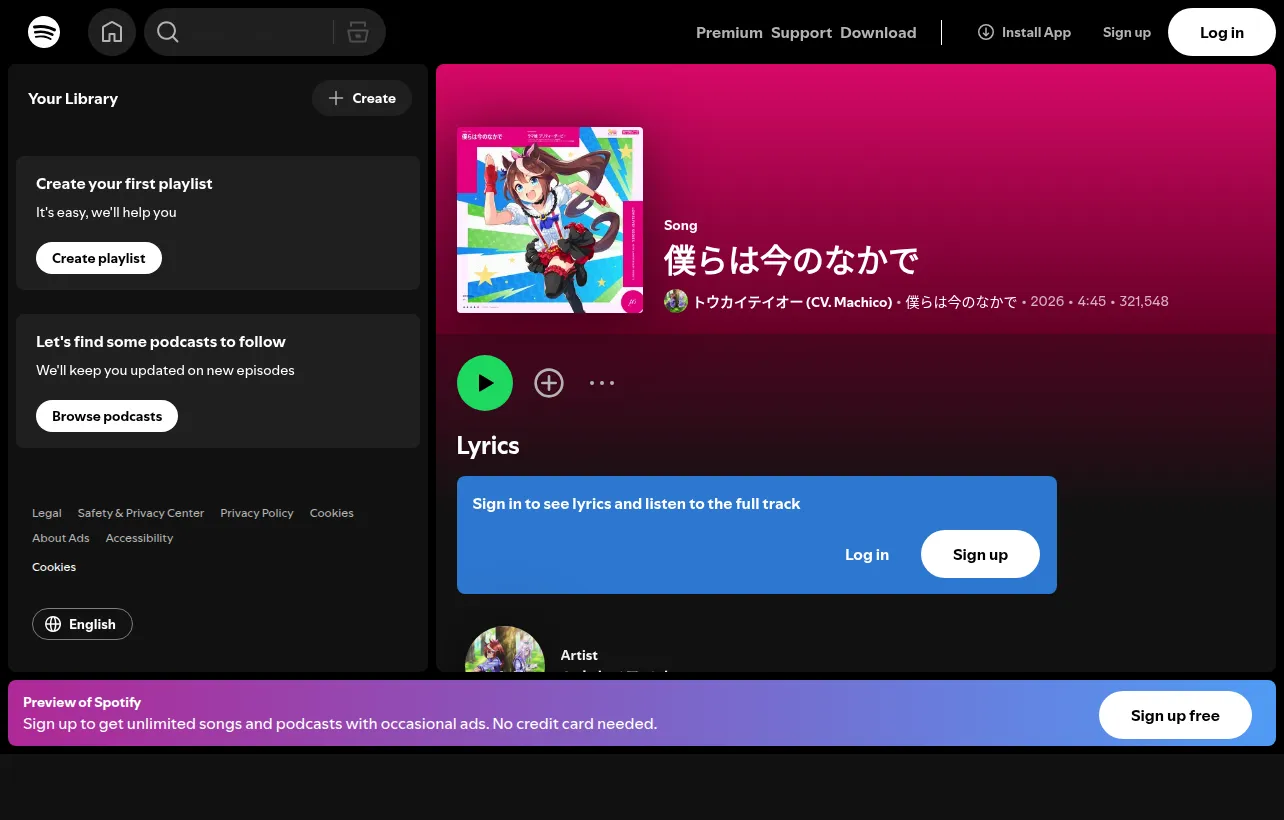The image size is (1284, 820).
Task: Click the magnifying glass search icon
Action: click(x=168, y=32)
